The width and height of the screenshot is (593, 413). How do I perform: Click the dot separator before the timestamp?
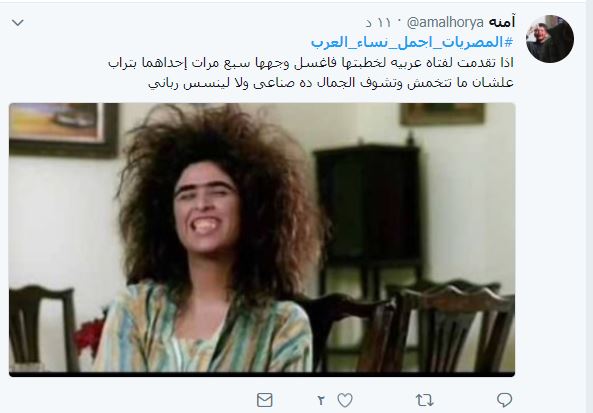tap(399, 22)
